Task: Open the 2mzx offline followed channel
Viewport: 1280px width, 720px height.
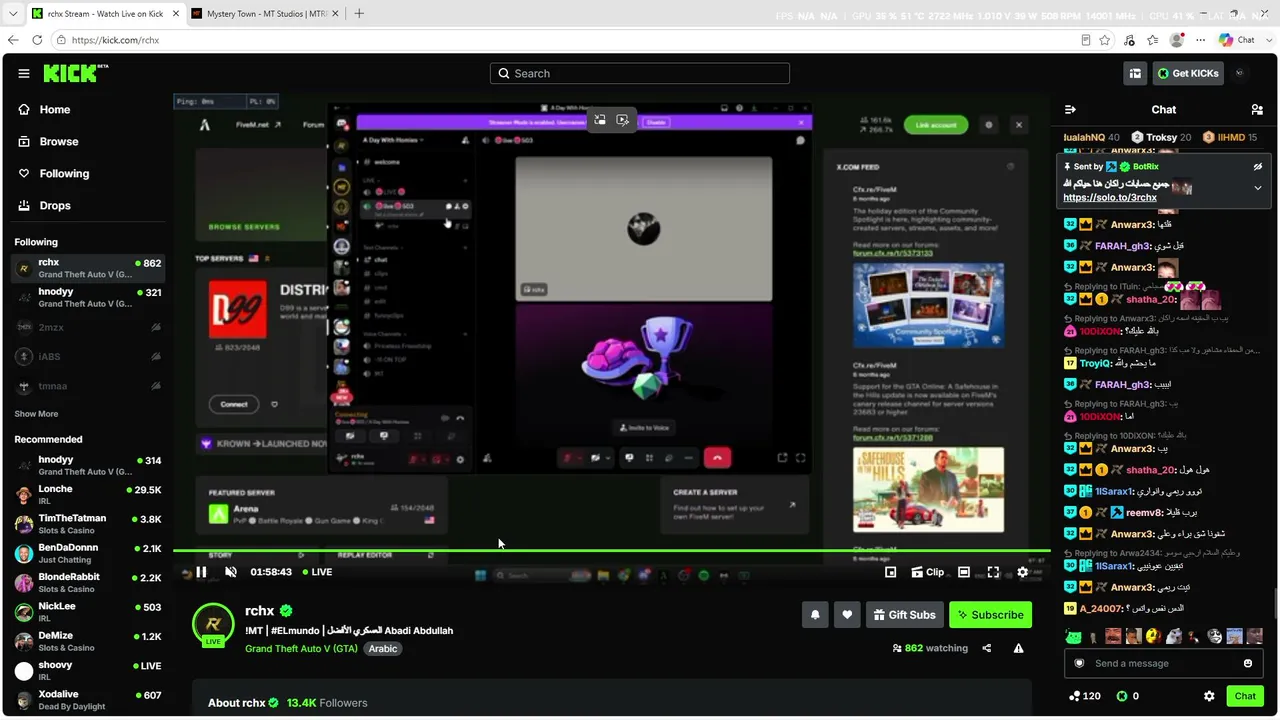Action: tap(88, 327)
